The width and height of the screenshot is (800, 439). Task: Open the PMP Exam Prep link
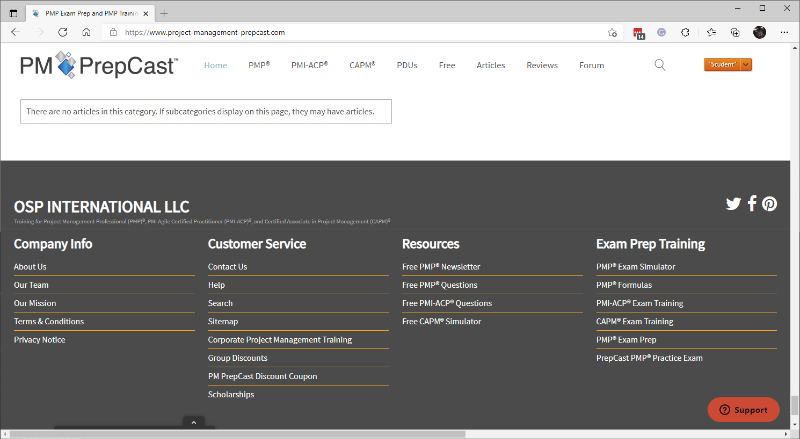point(626,340)
